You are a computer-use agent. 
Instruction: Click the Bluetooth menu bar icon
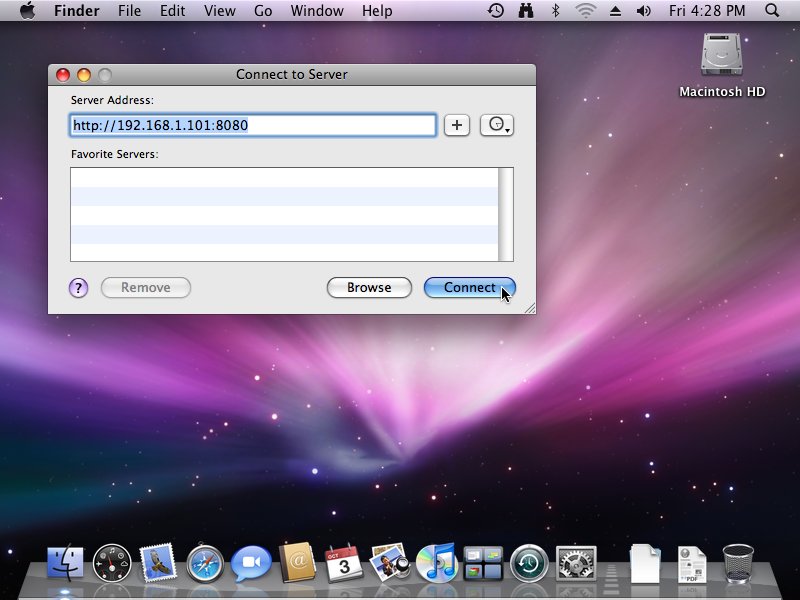pos(556,11)
